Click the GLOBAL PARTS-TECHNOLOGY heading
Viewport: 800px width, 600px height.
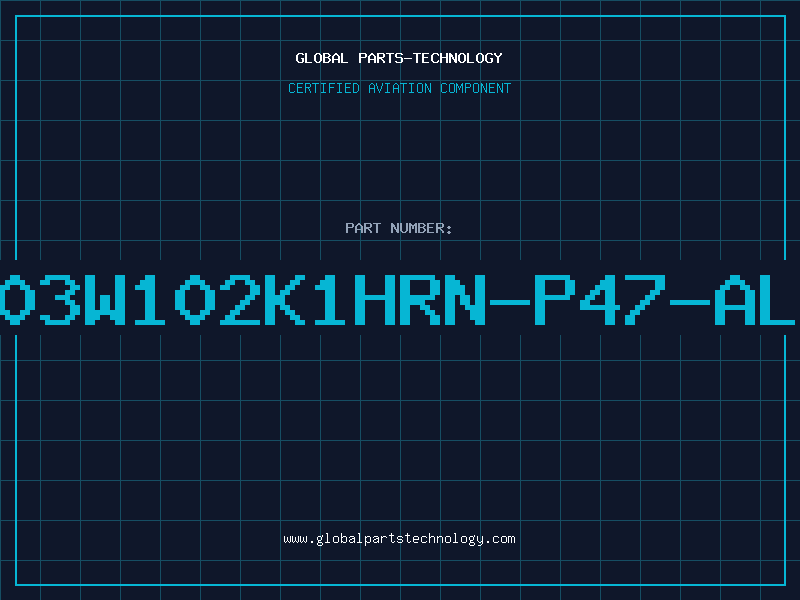pos(399,58)
